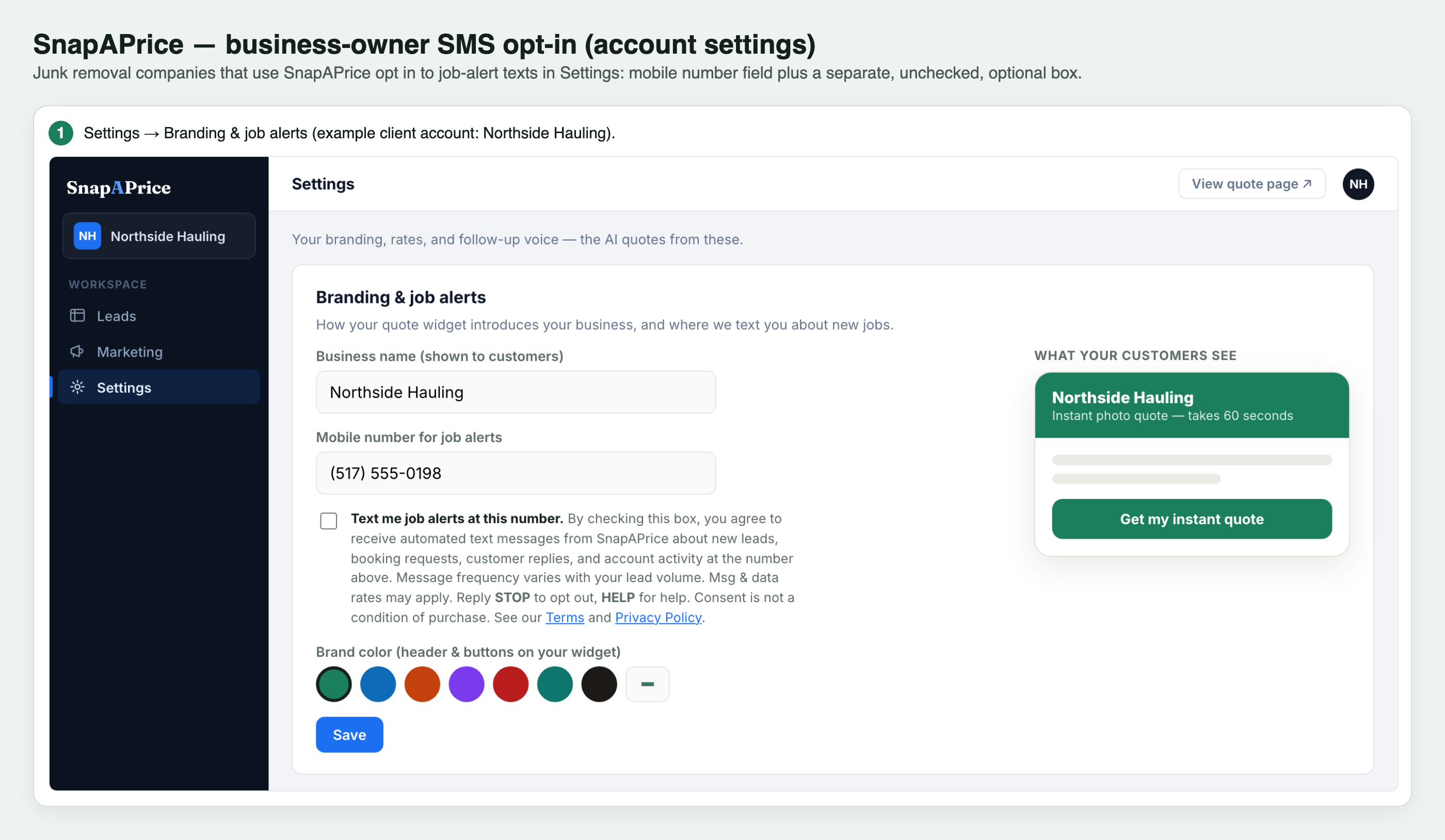The width and height of the screenshot is (1445, 840).
Task: Click the Settings page title
Action: click(323, 184)
